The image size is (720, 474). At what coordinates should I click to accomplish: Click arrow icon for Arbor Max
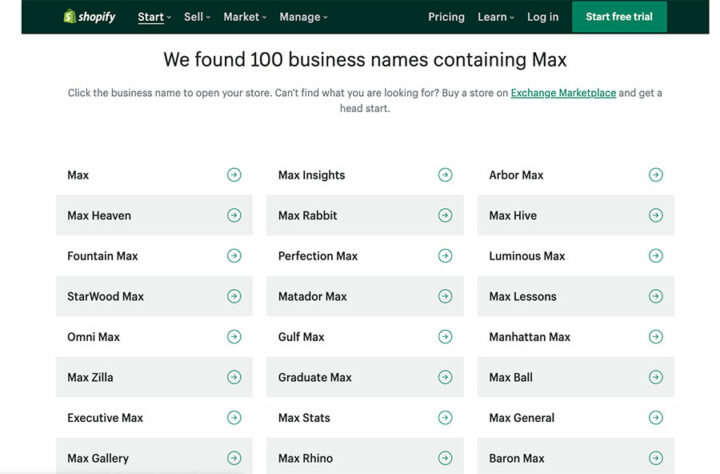[x=656, y=175]
